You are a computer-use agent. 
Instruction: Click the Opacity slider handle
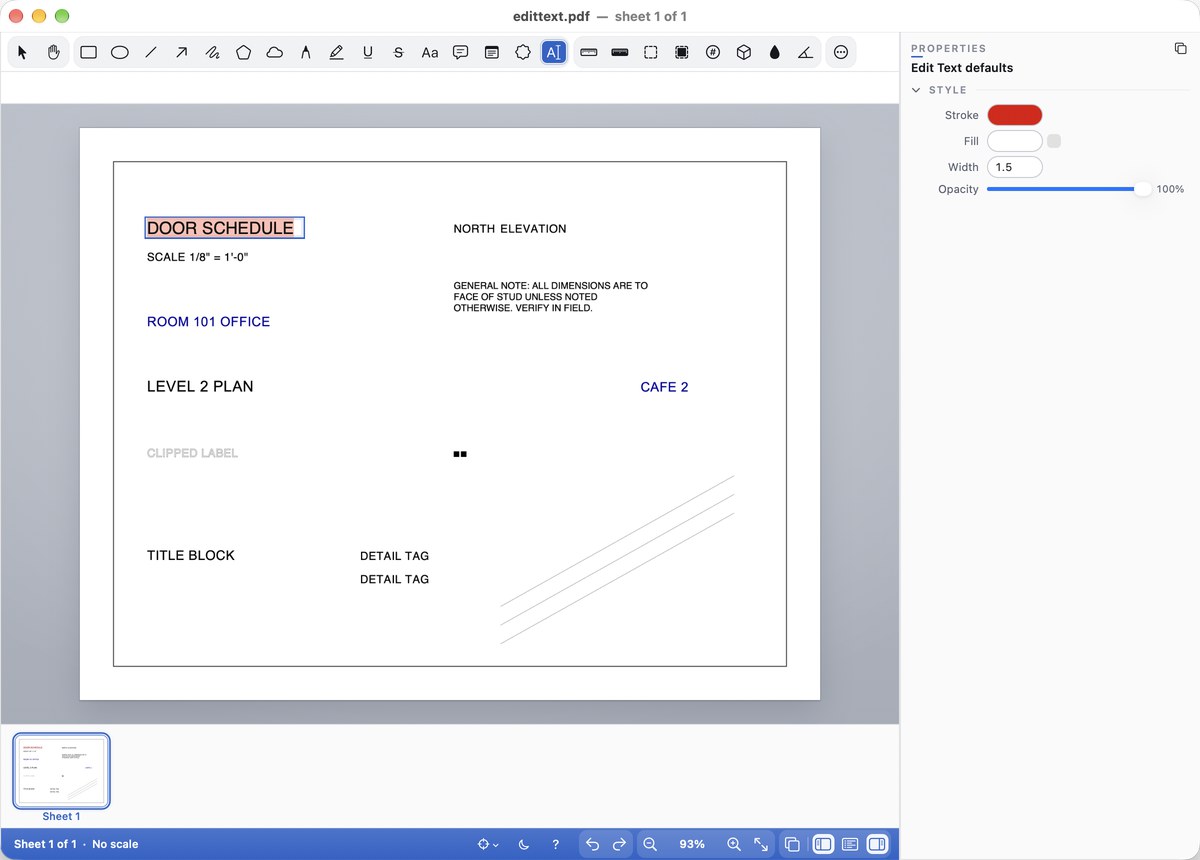pos(1142,189)
